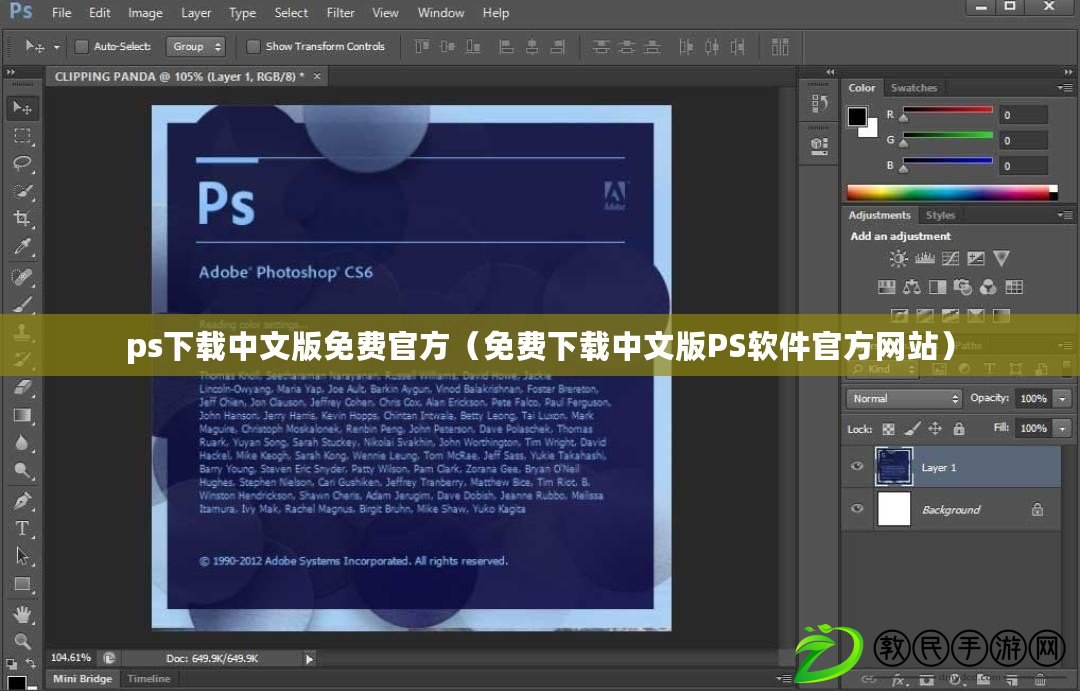1080x691 pixels.
Task: Add a Channel Mixer adjustment
Action: [988, 287]
